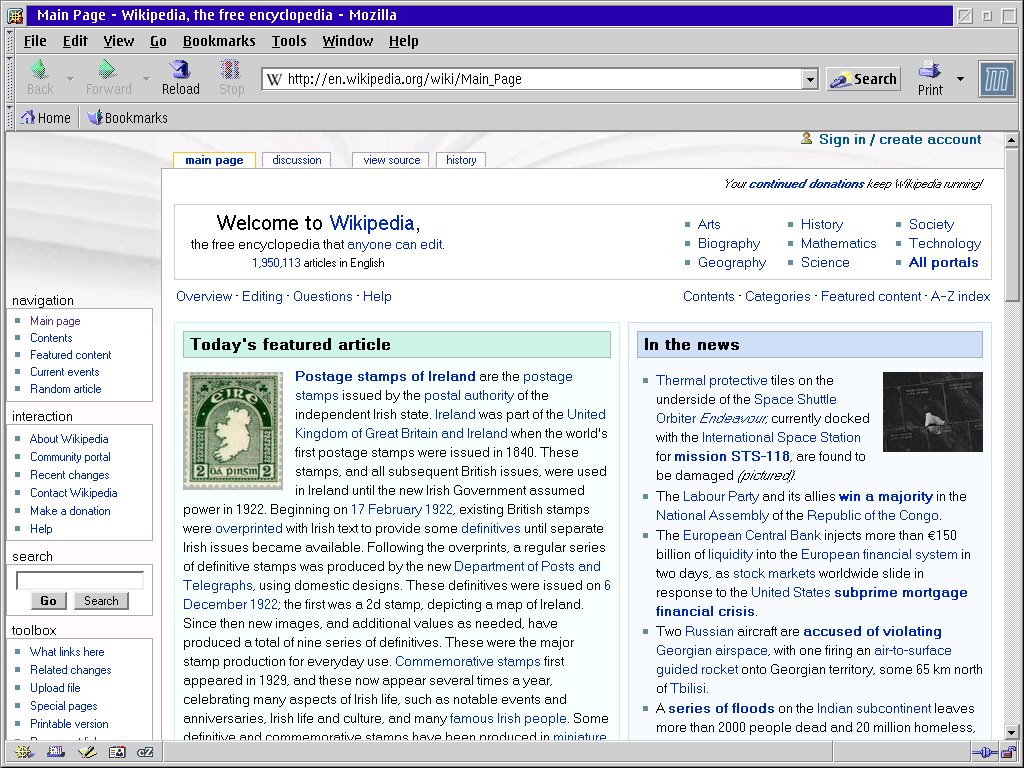The image size is (1024, 768).
Task: Click the Mozilla window menu icon in title bar
Action: pyautogui.click(x=15, y=15)
